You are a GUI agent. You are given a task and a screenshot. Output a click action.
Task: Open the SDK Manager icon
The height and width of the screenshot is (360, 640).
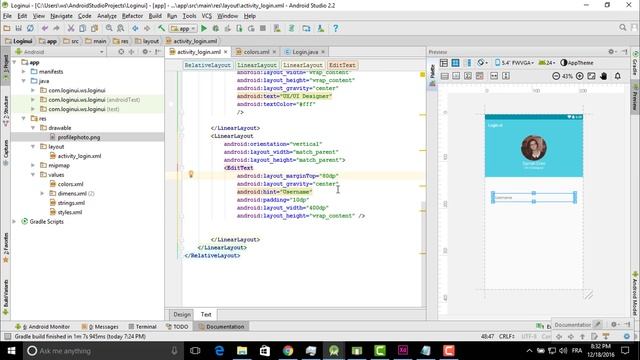point(321,28)
